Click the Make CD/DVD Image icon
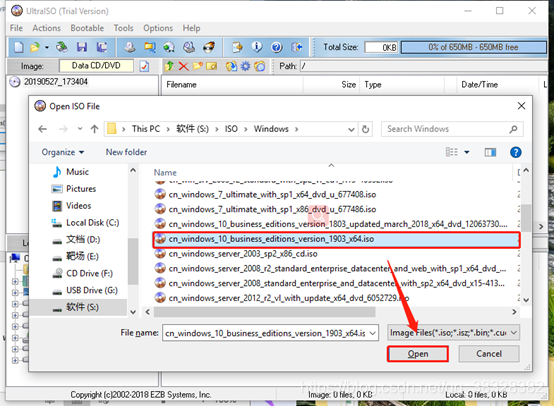Image resolution: width=554 pixels, height=406 pixels. (x=130, y=47)
